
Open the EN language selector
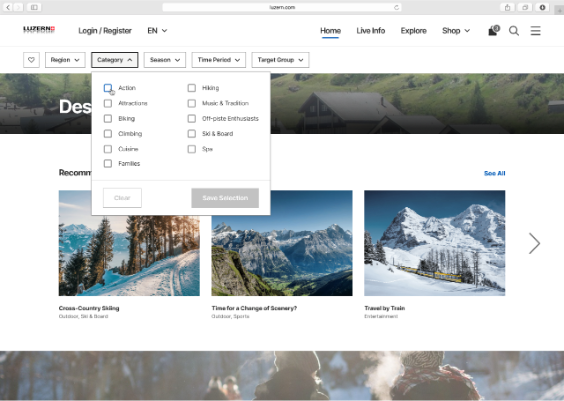tap(157, 31)
